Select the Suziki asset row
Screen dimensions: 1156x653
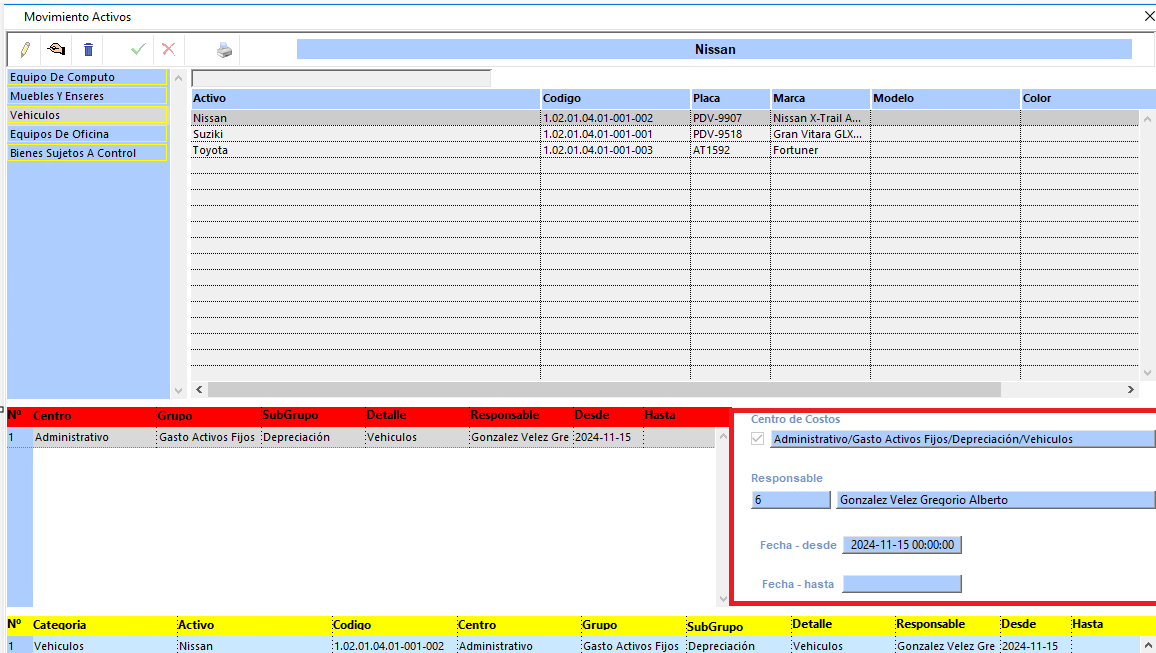point(364,134)
